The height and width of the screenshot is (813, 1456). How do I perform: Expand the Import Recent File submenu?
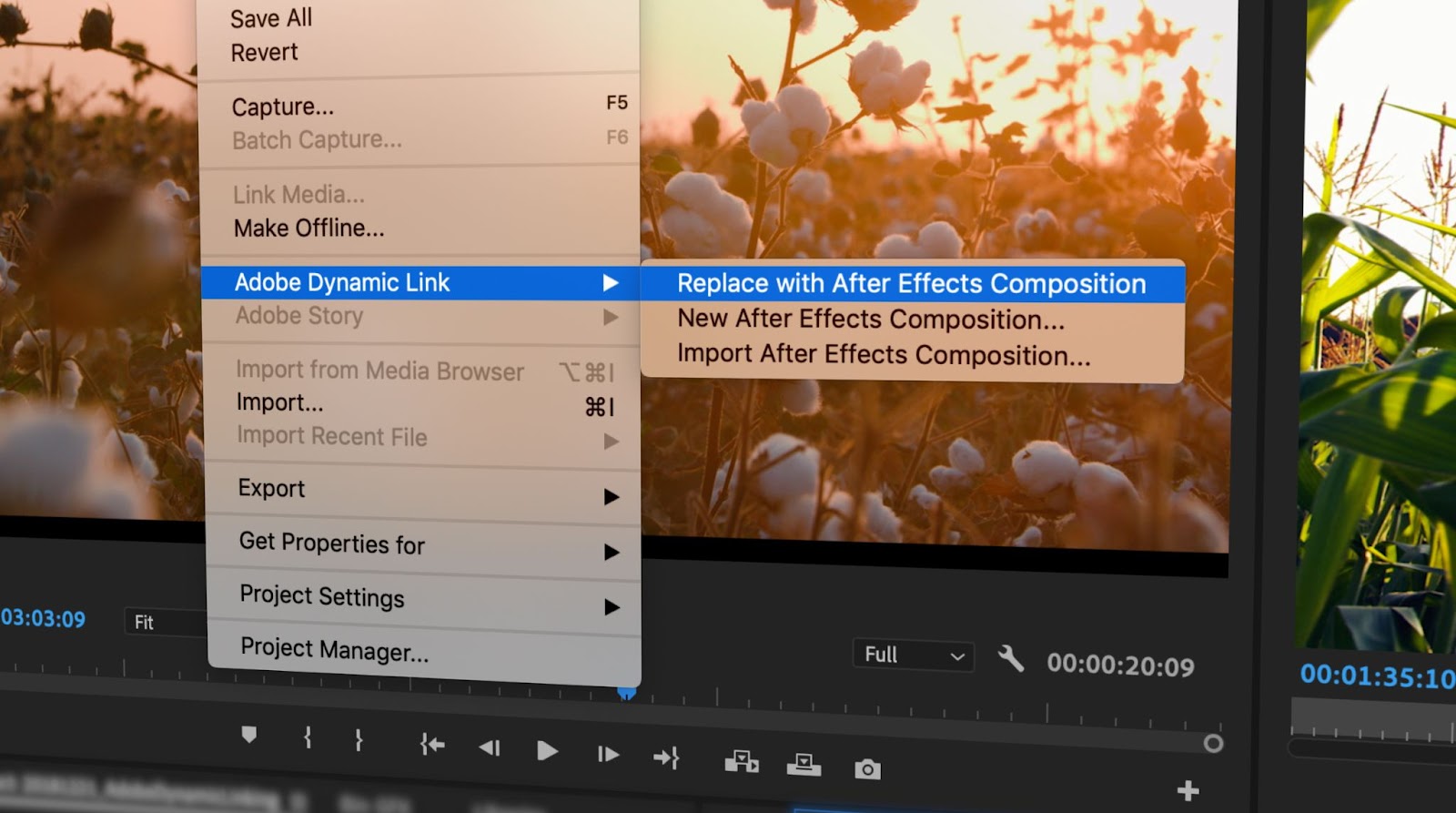pyautogui.click(x=422, y=437)
